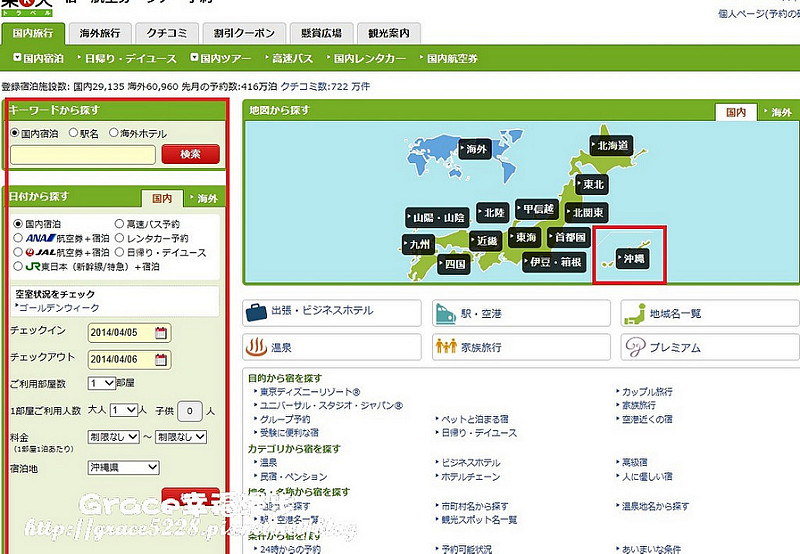
Task: Select 東北 region on the map
Action: [x=592, y=184]
